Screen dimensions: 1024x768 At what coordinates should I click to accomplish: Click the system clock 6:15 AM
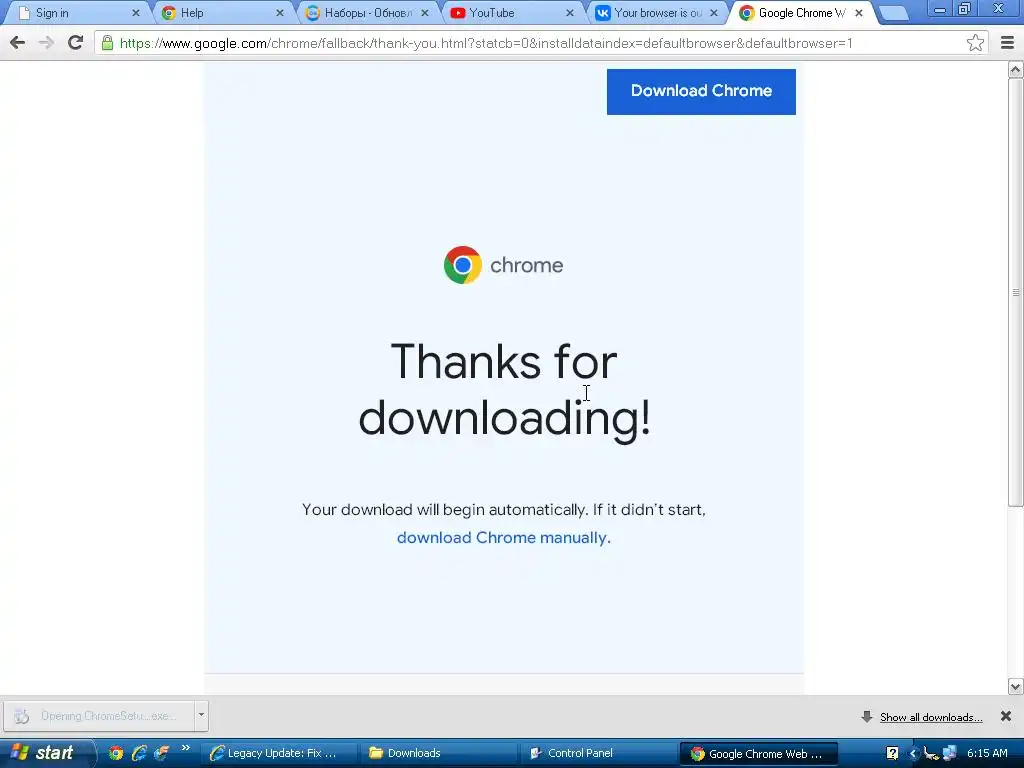pyautogui.click(x=987, y=753)
